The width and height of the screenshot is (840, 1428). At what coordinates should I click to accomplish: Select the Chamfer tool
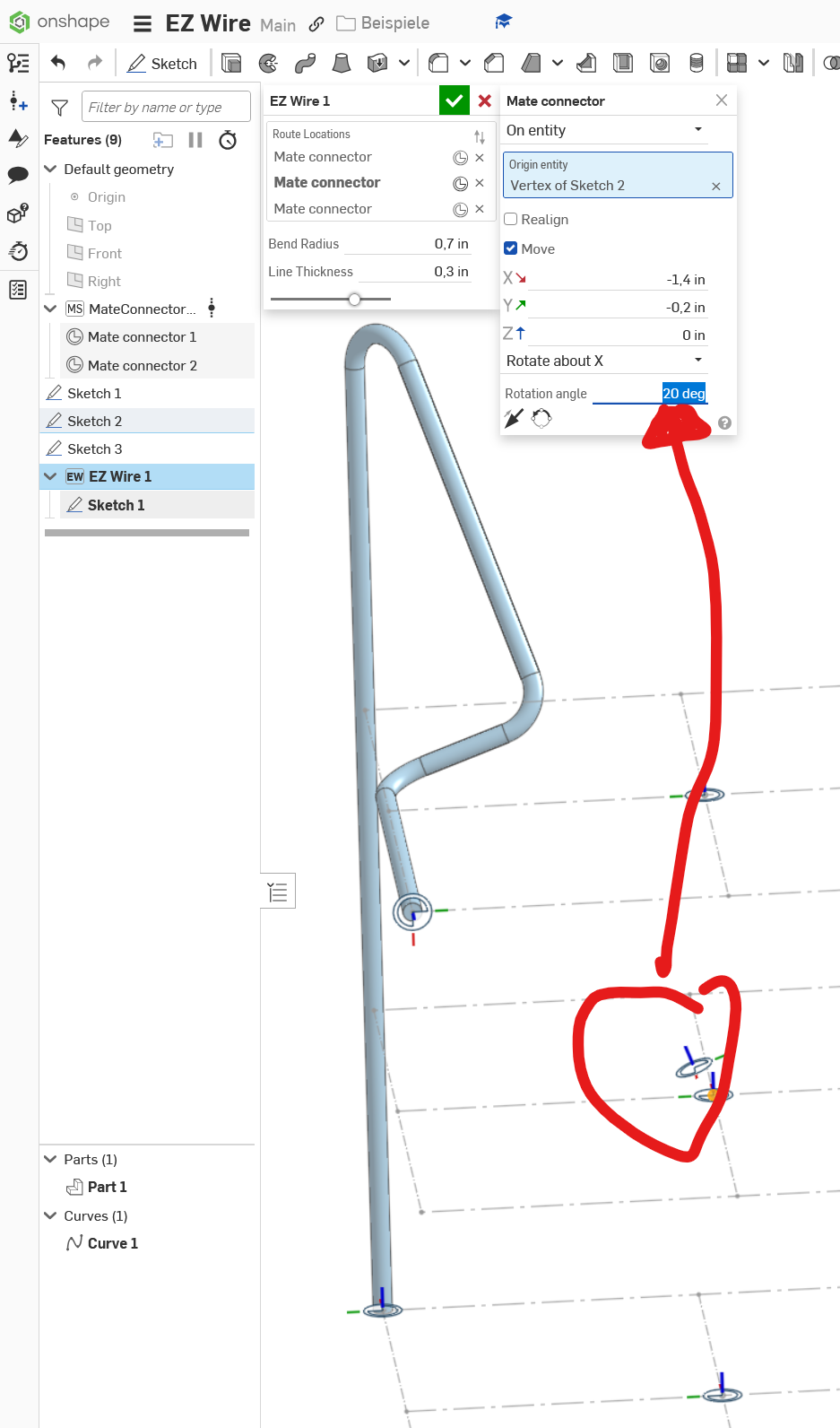click(x=494, y=63)
